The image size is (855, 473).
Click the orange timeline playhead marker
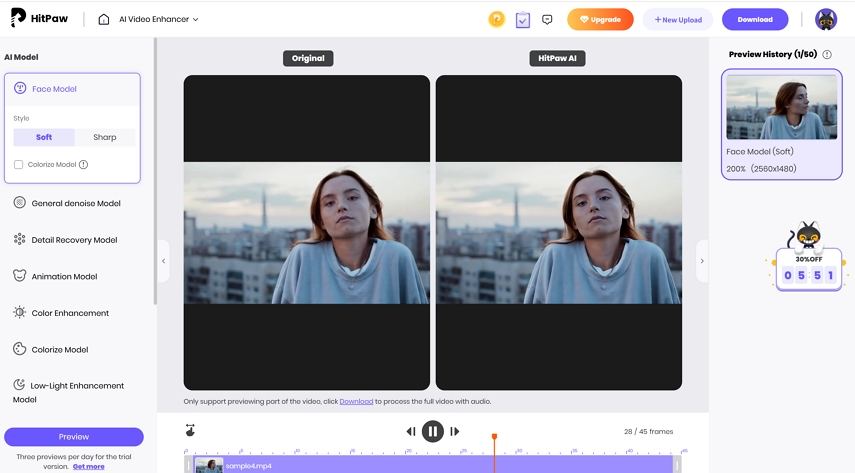[x=495, y=436]
